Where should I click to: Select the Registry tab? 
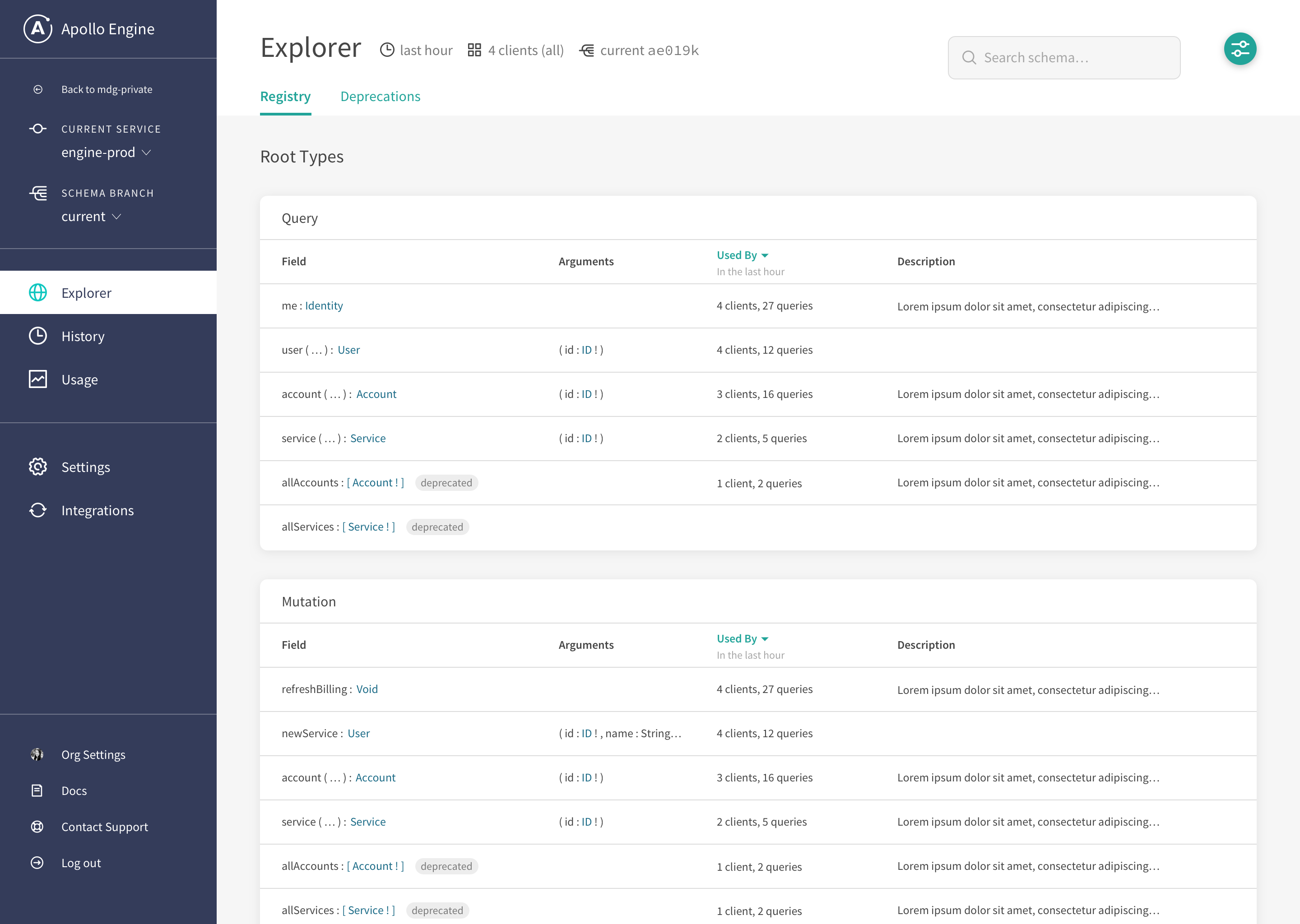(x=285, y=97)
